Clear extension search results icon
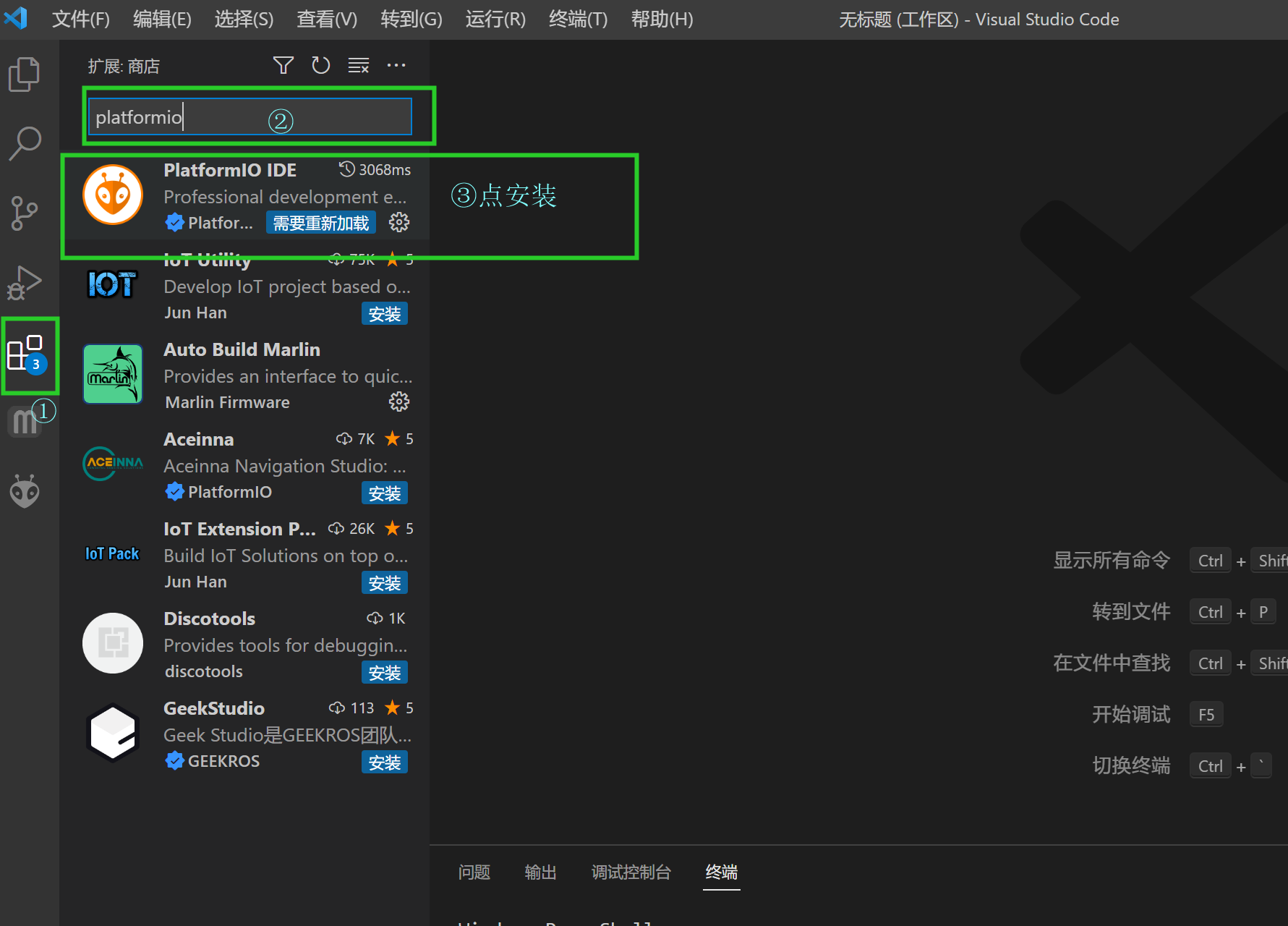The image size is (1288, 926). point(359,66)
